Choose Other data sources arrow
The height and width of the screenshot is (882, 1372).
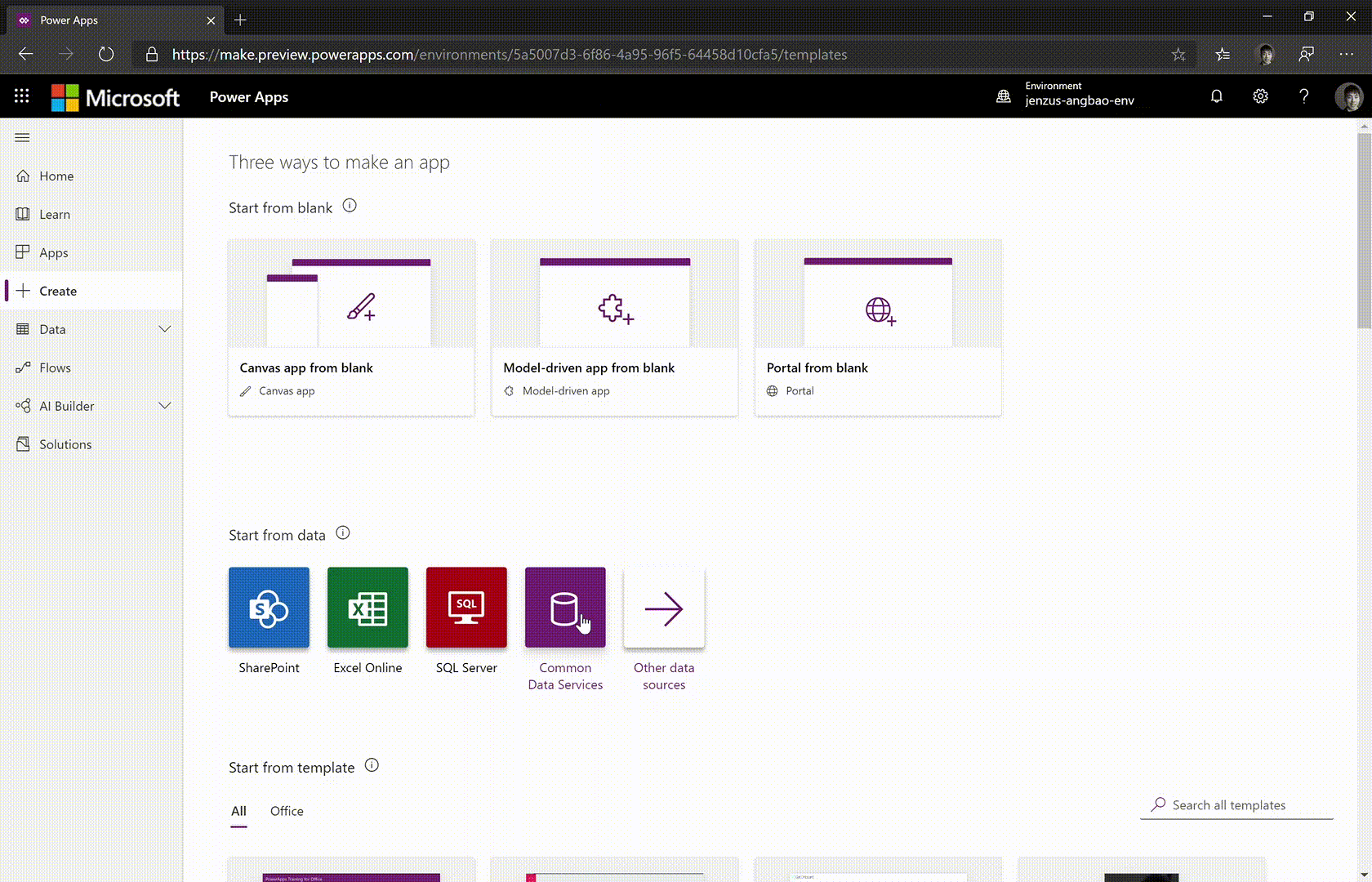[x=664, y=608]
